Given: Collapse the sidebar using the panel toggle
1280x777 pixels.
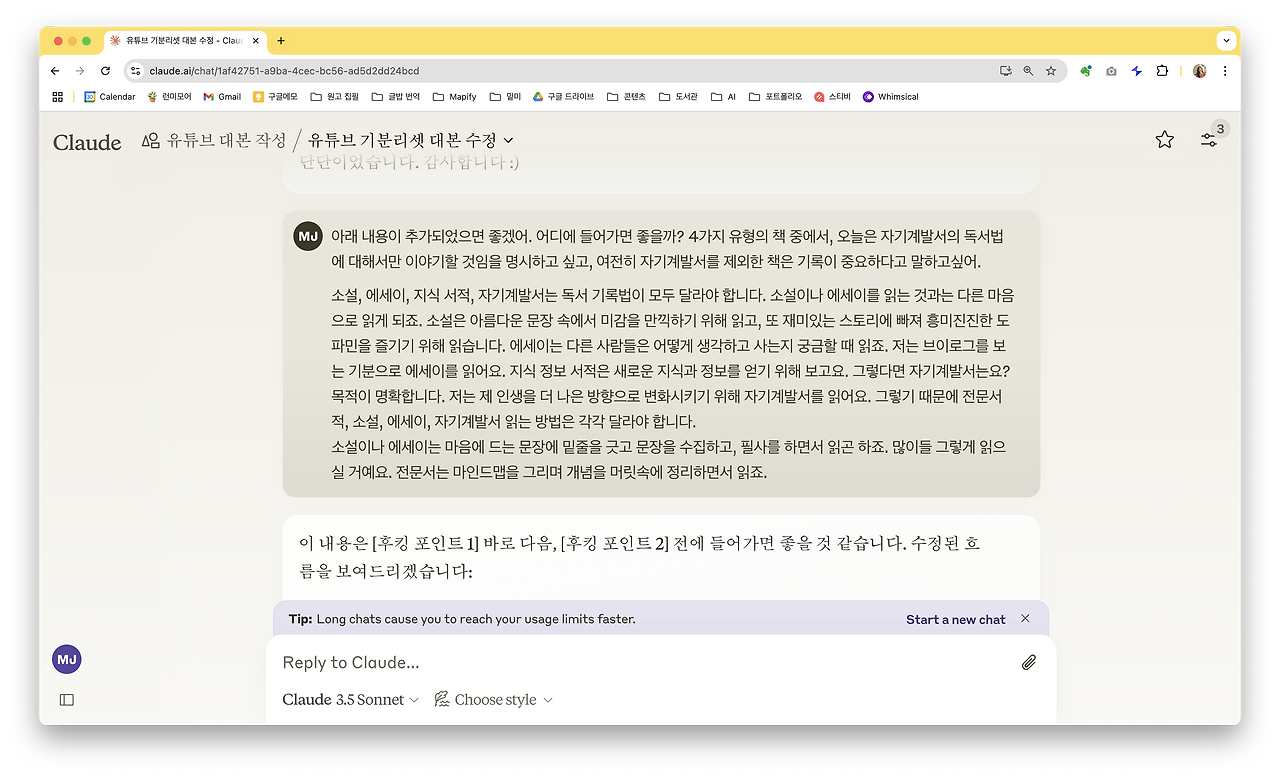Looking at the screenshot, I should pyautogui.click(x=66, y=699).
